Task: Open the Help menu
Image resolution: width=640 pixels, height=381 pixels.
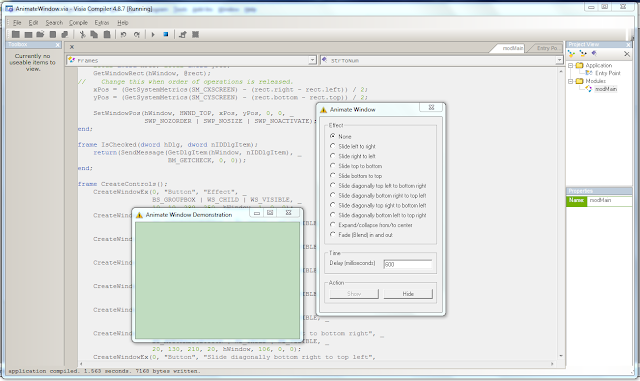Action: (123, 22)
